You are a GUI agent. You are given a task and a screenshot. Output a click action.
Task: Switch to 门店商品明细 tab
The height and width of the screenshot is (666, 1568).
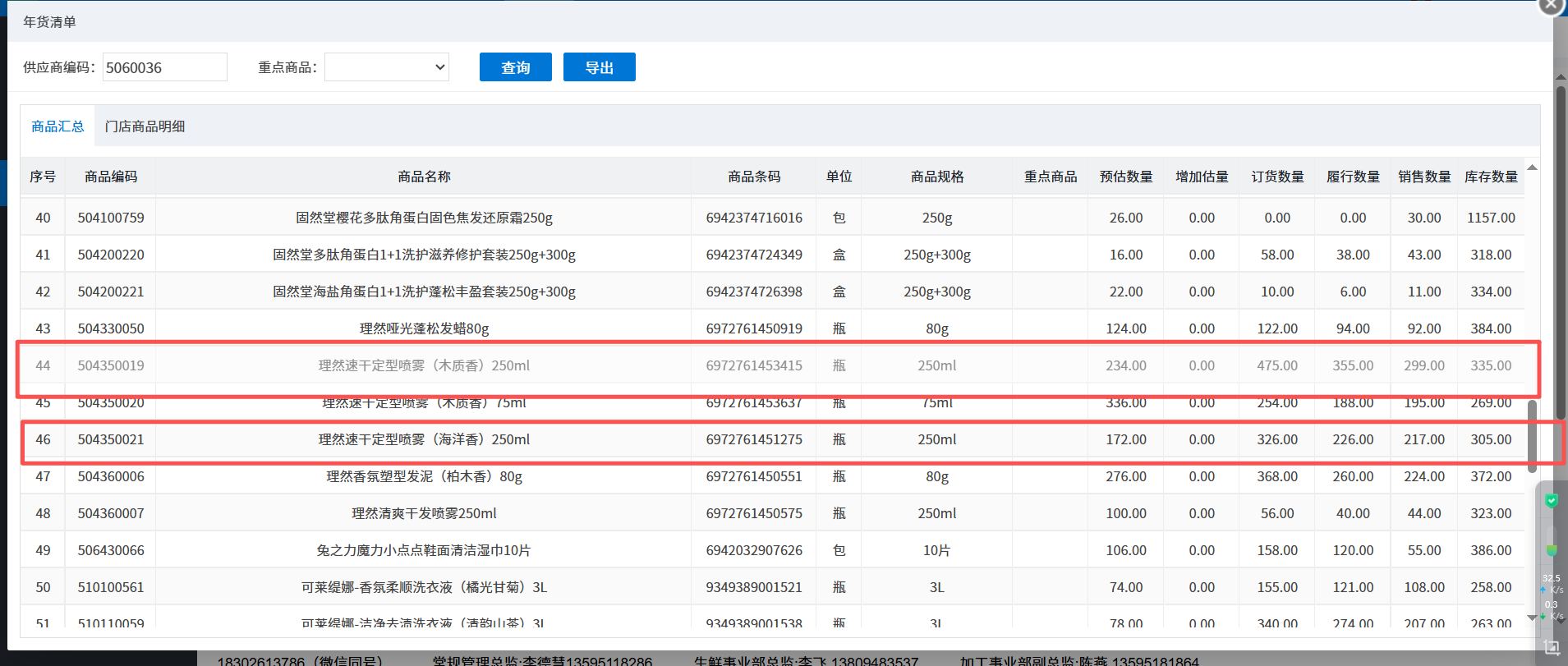(x=145, y=126)
